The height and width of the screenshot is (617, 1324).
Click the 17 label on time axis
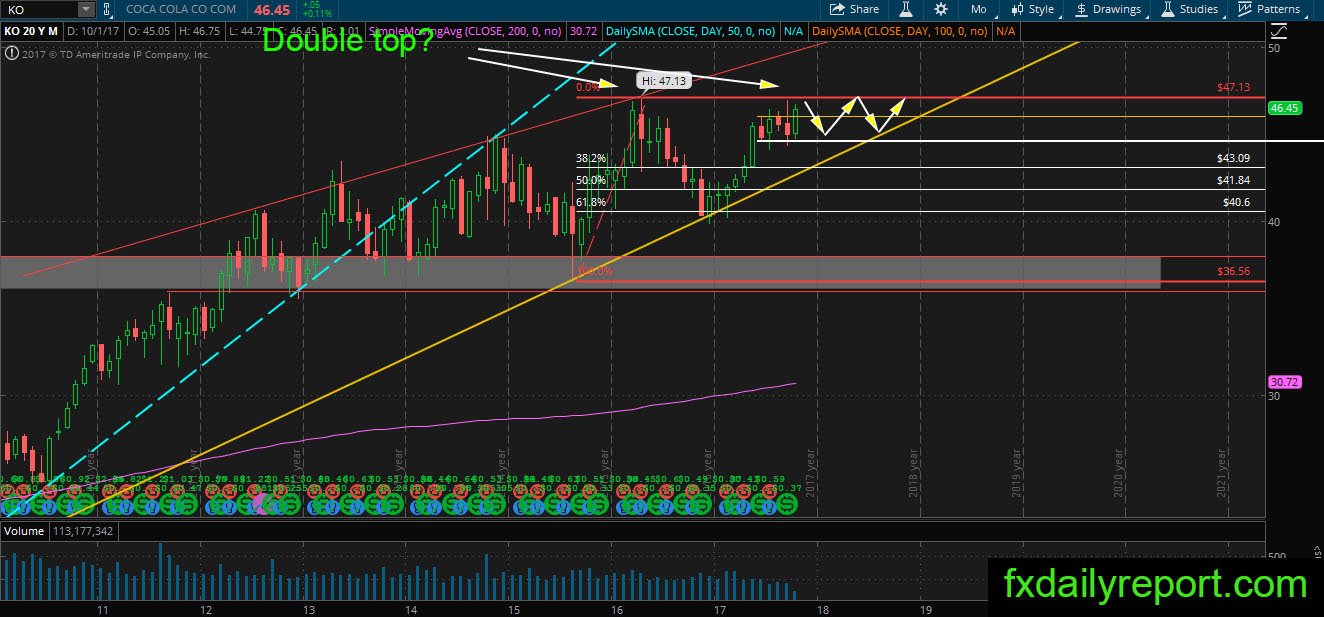tap(719, 609)
